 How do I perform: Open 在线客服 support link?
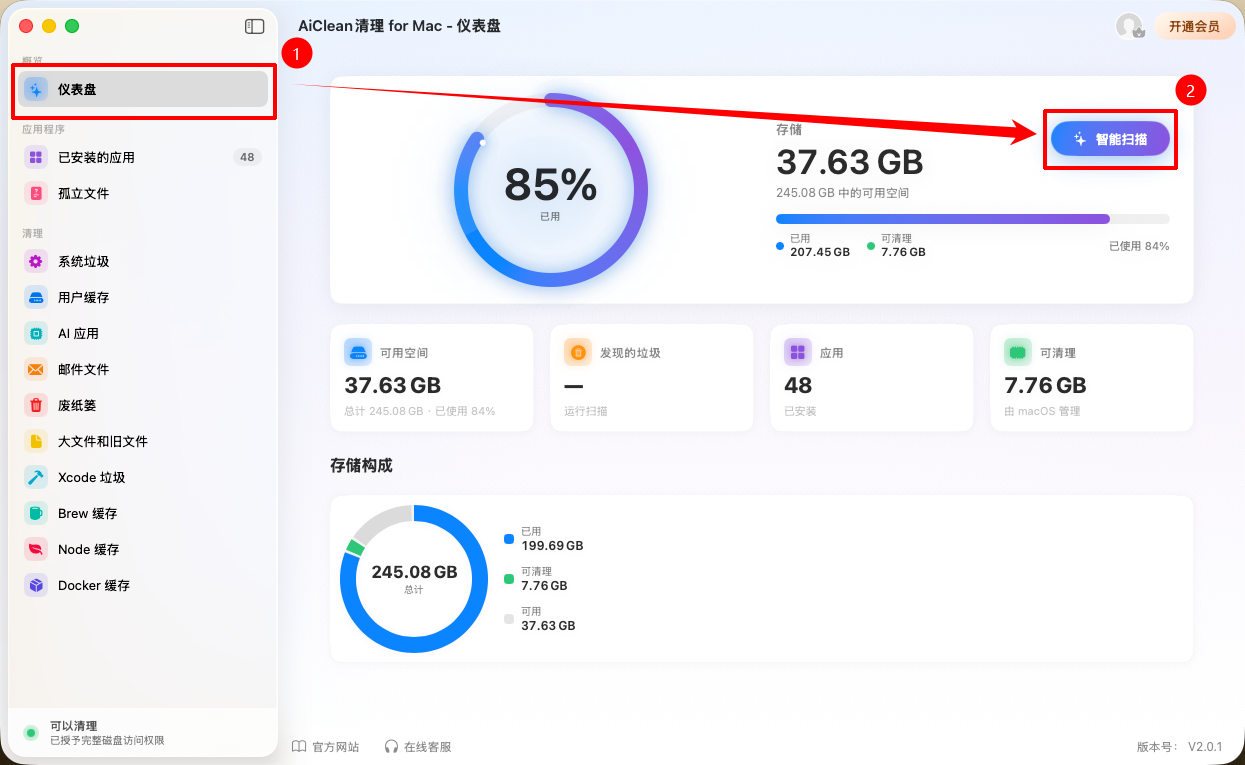[418, 746]
